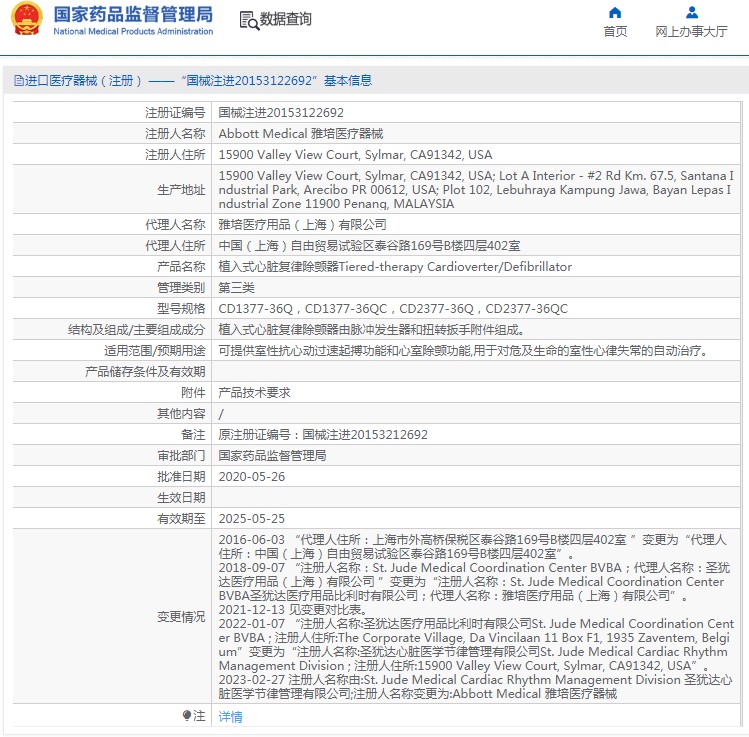Select 管理类别 value 第三类
749x737 pixels.
pos(236,288)
